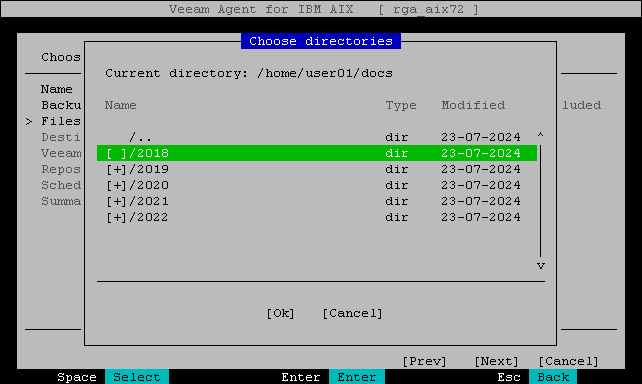This screenshot has width=642, height=384.
Task: Click the scroll down arrow of the directory list
Action: [540, 266]
